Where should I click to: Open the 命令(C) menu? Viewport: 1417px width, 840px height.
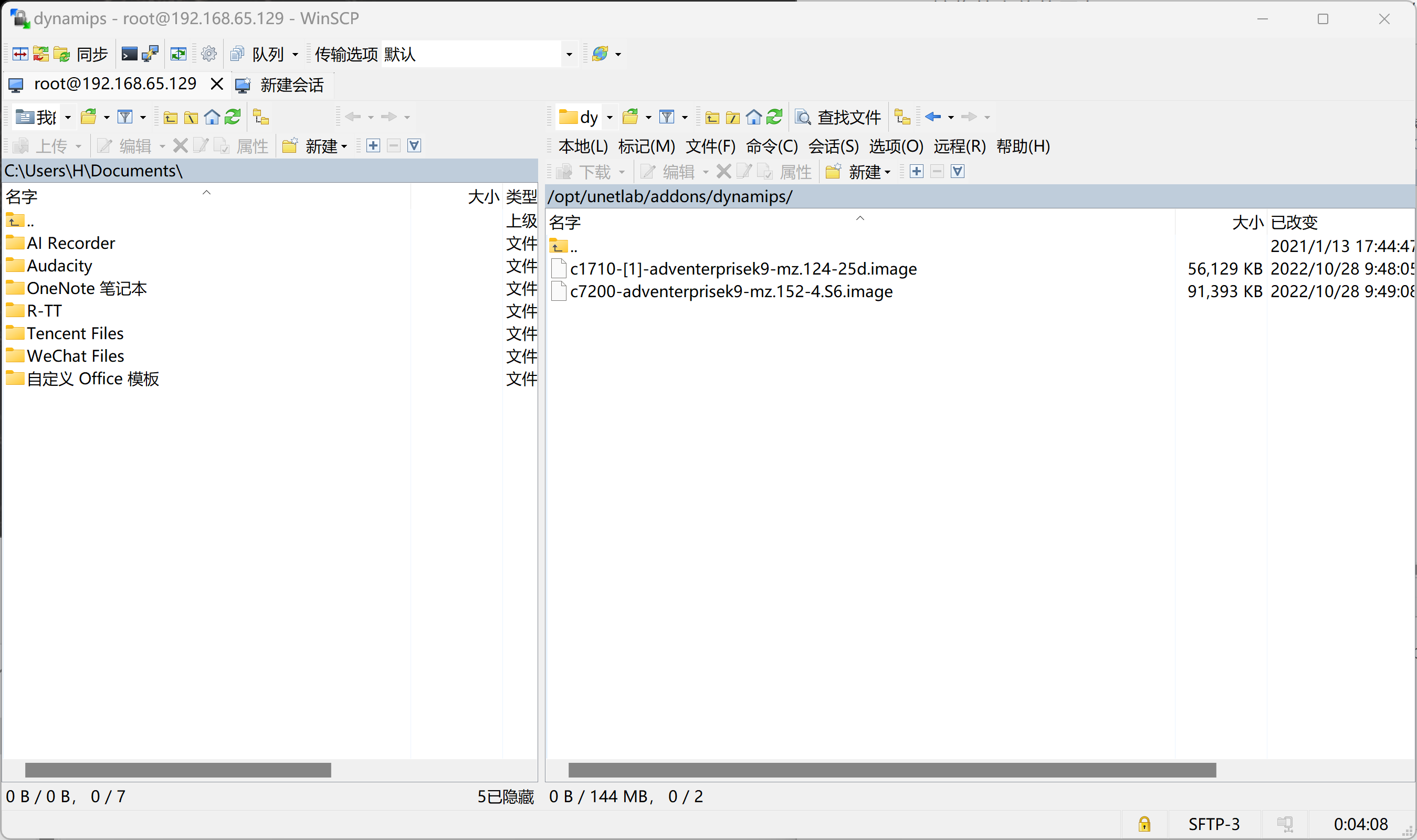click(x=772, y=146)
